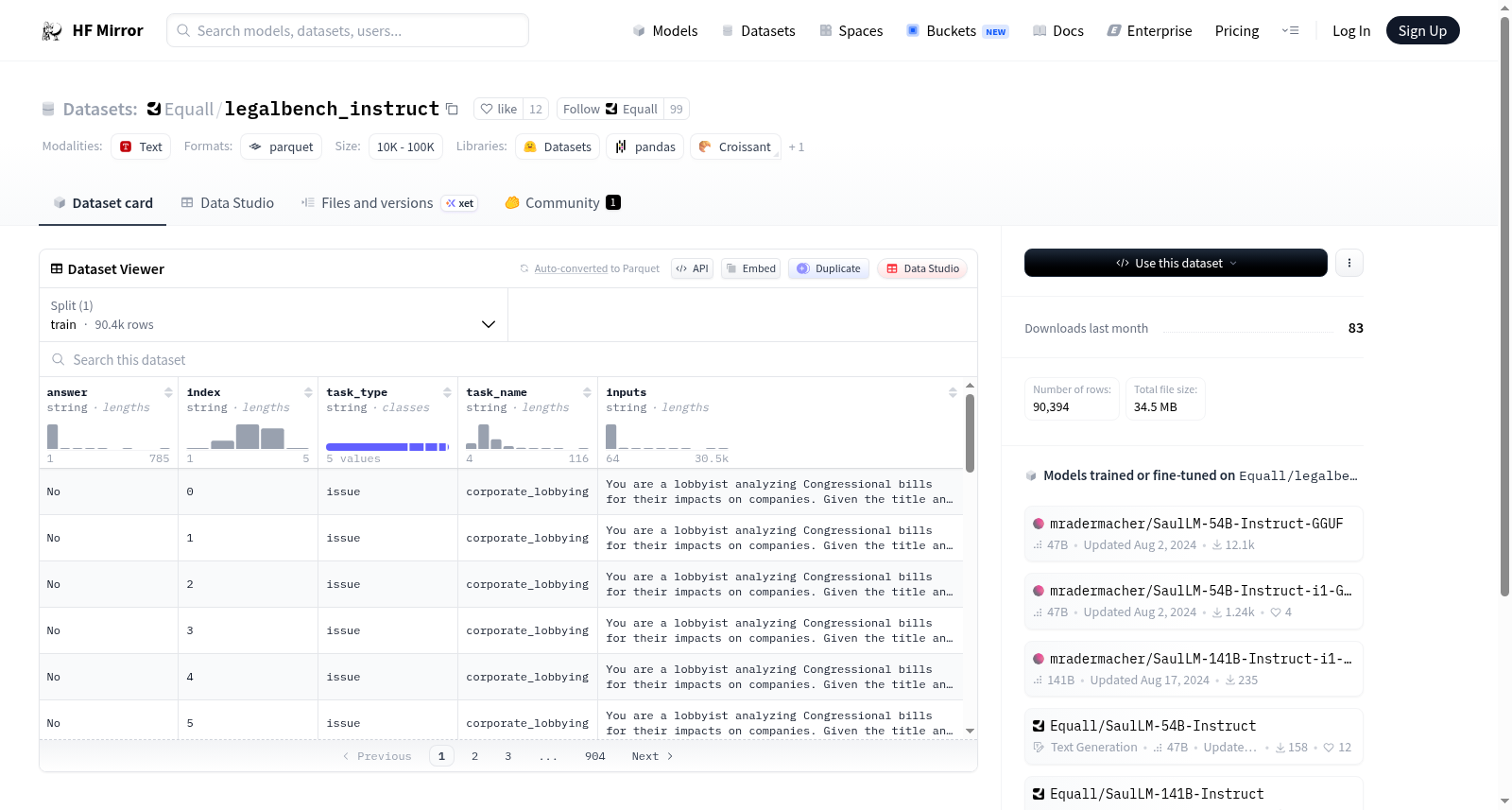Click the inputs cell in the index 3 row

point(780,630)
